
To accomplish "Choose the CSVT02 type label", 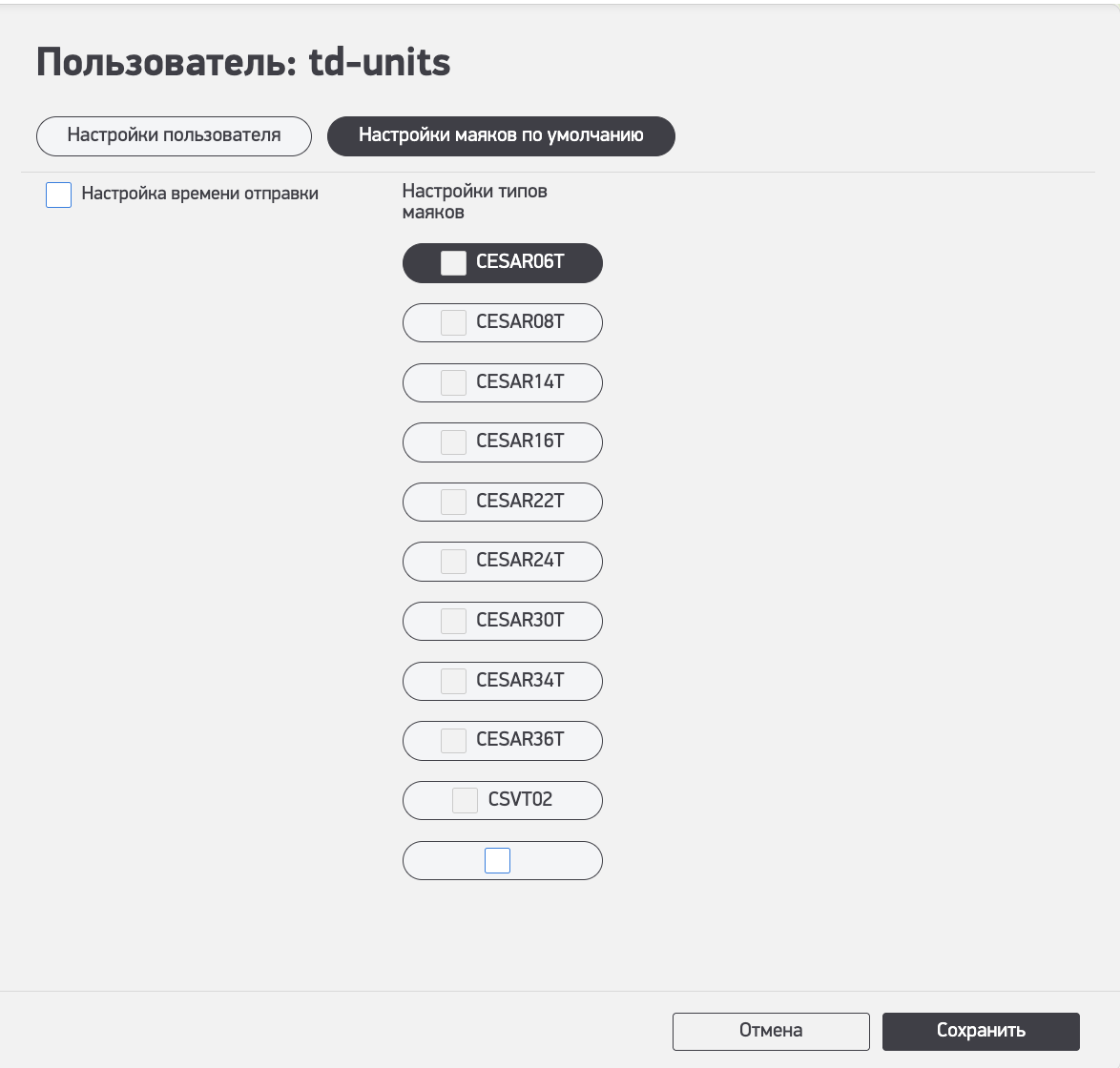I will [x=520, y=800].
